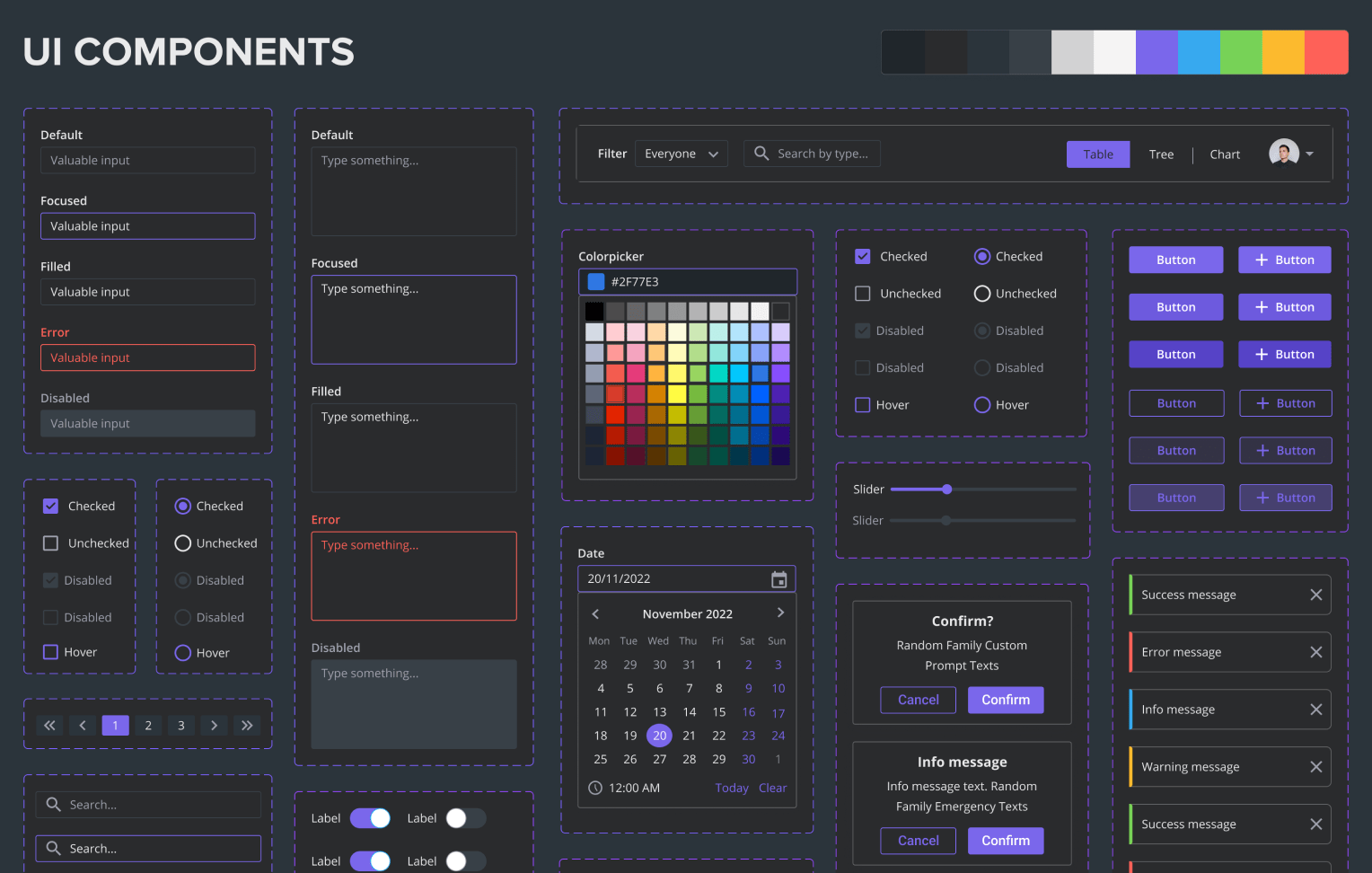This screenshot has width=1372, height=873.
Task: Dismiss the Warning message notification
Action: pos(1316,767)
